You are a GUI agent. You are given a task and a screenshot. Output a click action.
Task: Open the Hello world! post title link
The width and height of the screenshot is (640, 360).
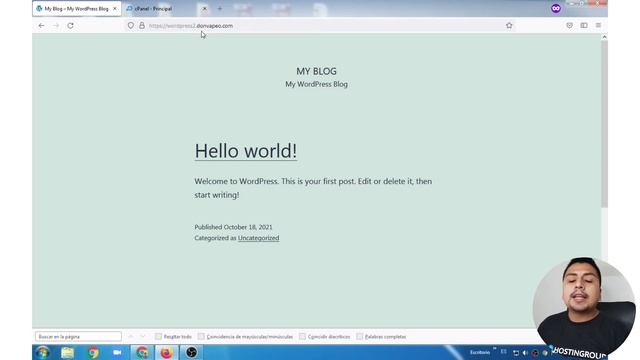pos(246,151)
